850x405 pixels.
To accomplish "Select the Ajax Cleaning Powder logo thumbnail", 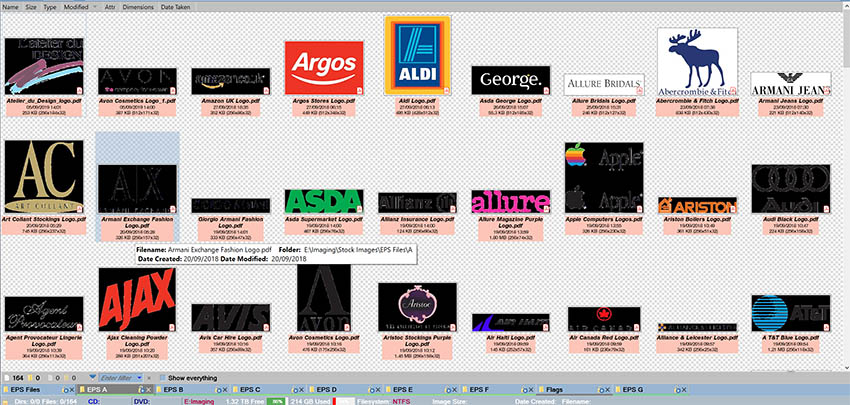I will 137,300.
